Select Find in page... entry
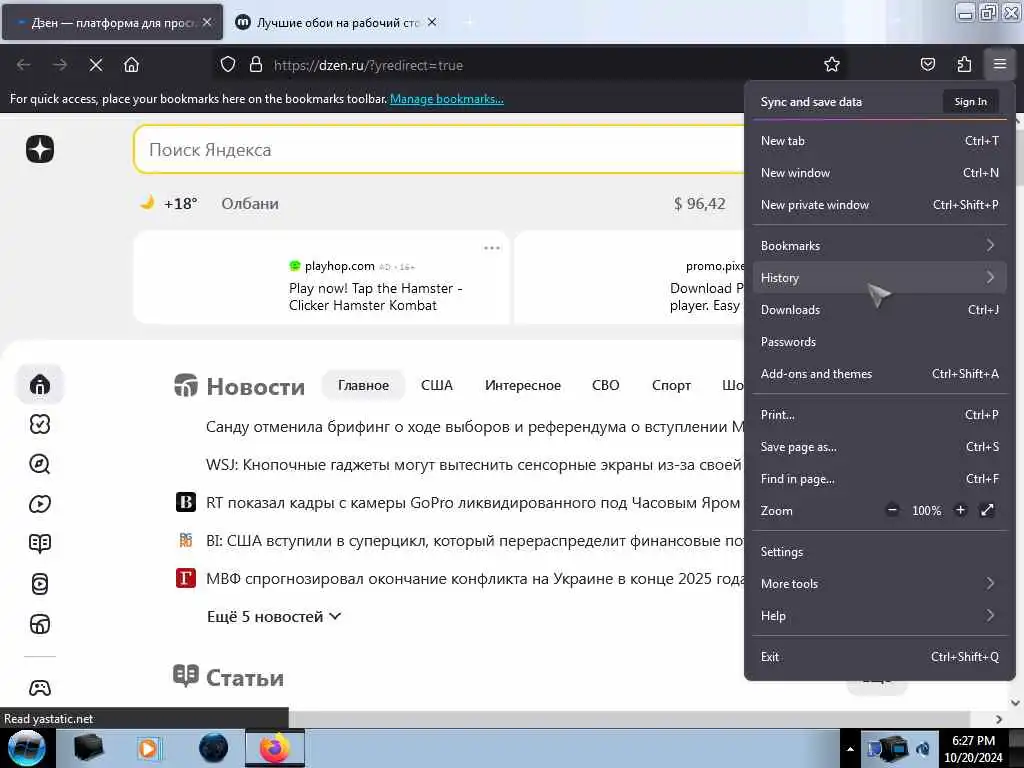The height and width of the screenshot is (768, 1024). 879,479
